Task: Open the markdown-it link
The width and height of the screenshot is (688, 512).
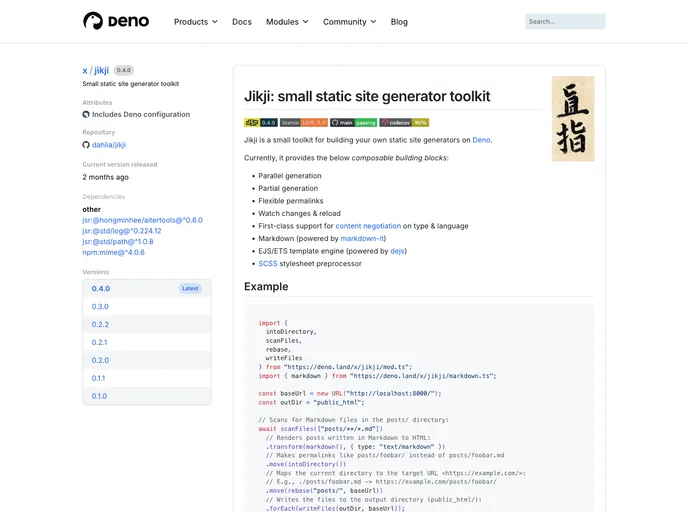Action: click(362, 239)
